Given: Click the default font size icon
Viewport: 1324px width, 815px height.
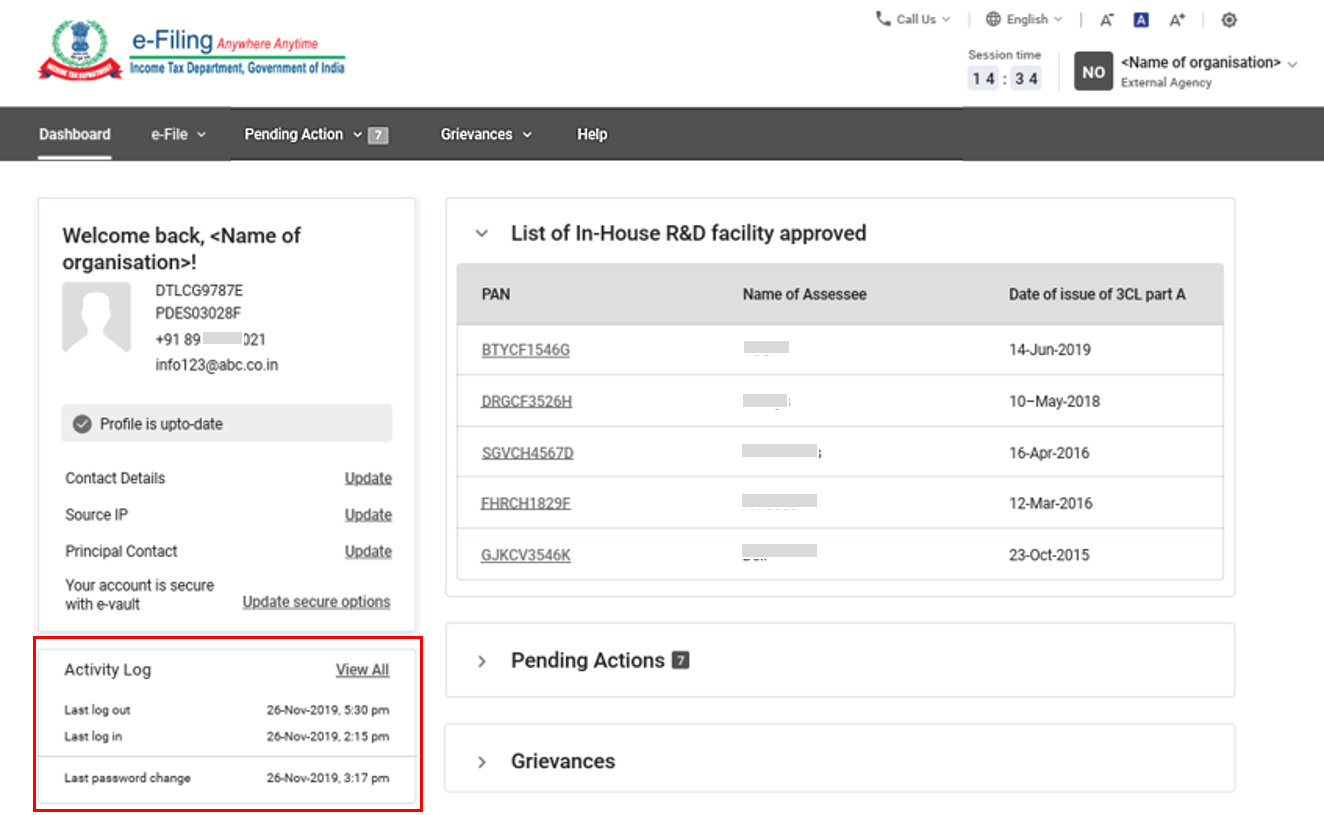Looking at the screenshot, I should (x=1141, y=20).
